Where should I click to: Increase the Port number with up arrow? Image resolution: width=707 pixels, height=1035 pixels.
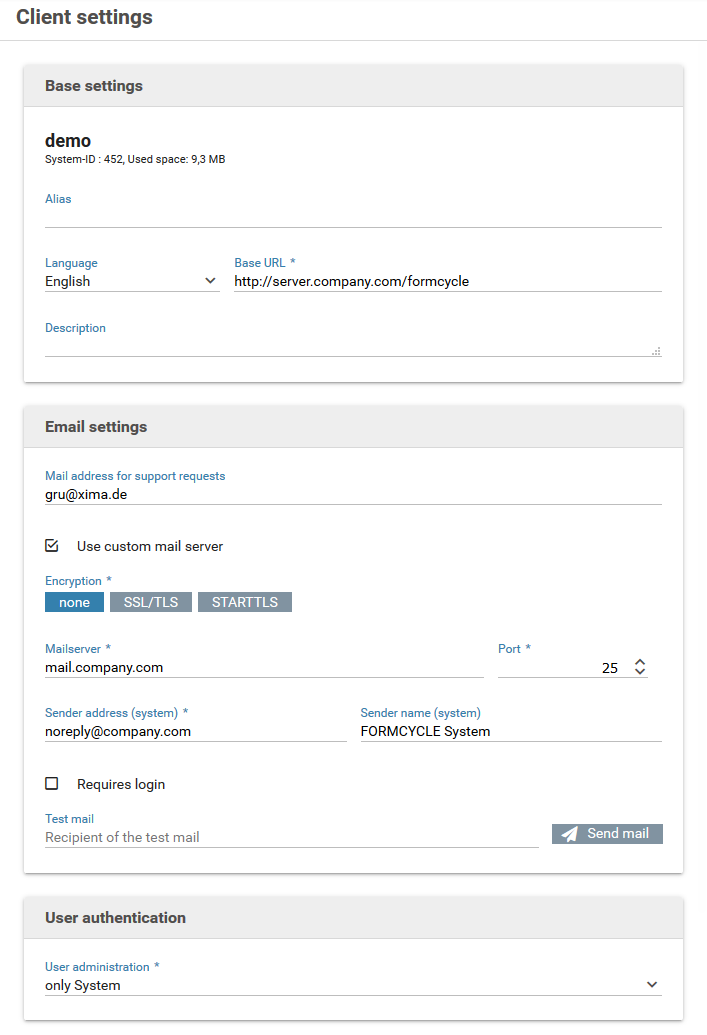[640, 663]
